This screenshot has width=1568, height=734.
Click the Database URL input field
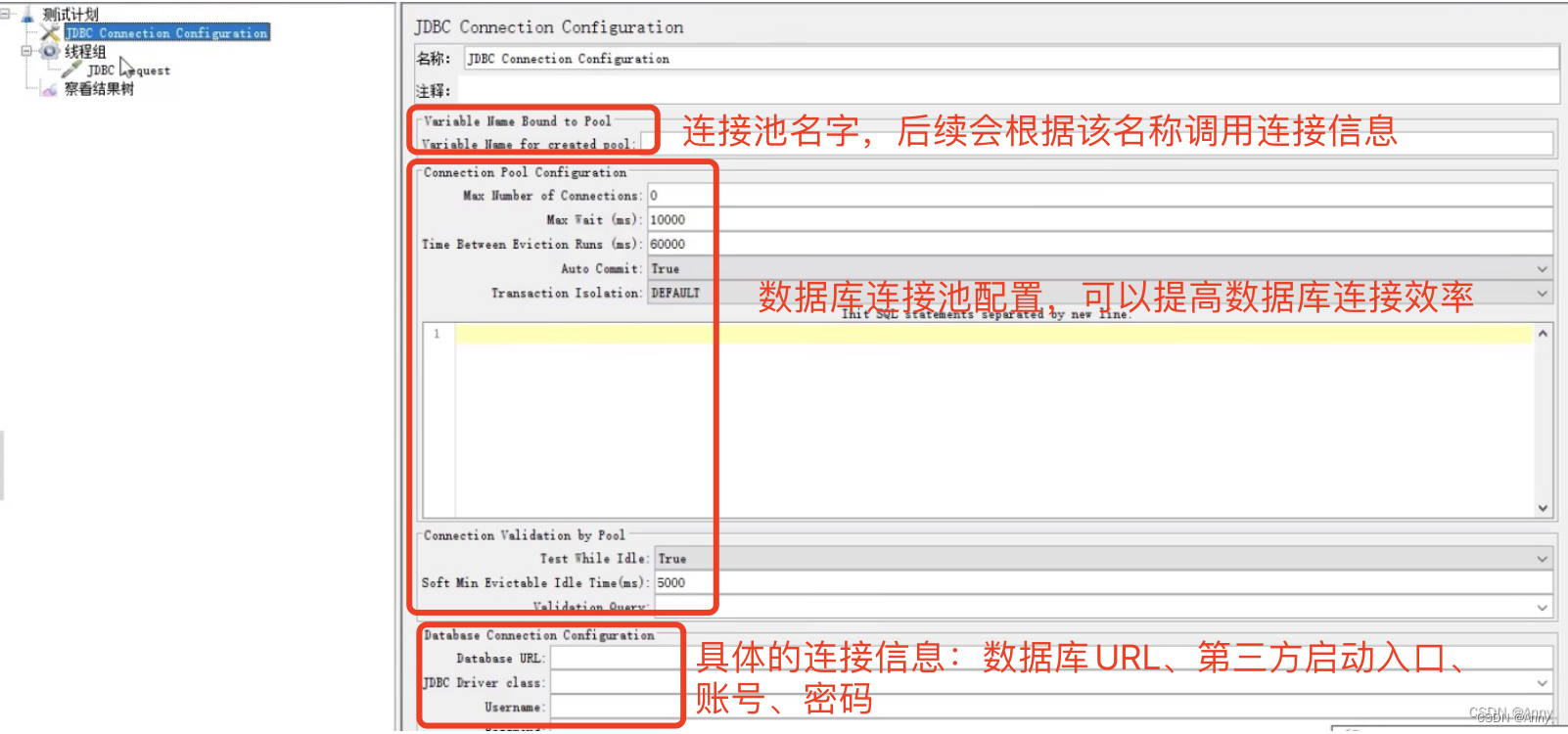1051,658
